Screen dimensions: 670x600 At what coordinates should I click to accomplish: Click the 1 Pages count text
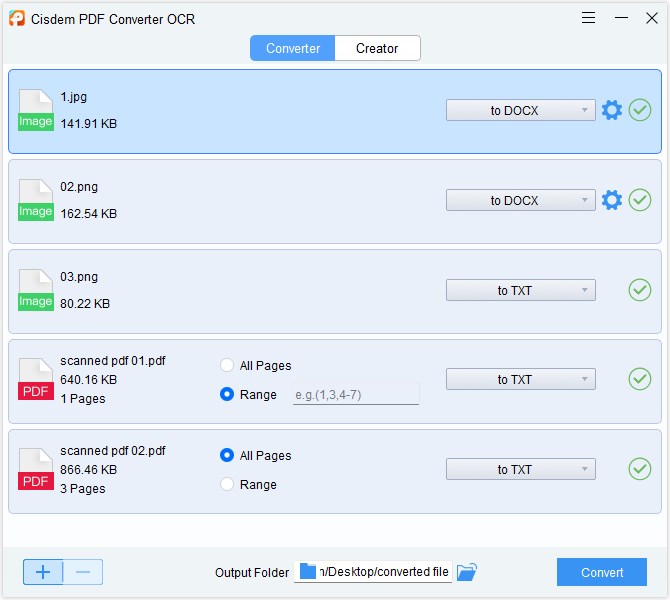tap(82, 399)
